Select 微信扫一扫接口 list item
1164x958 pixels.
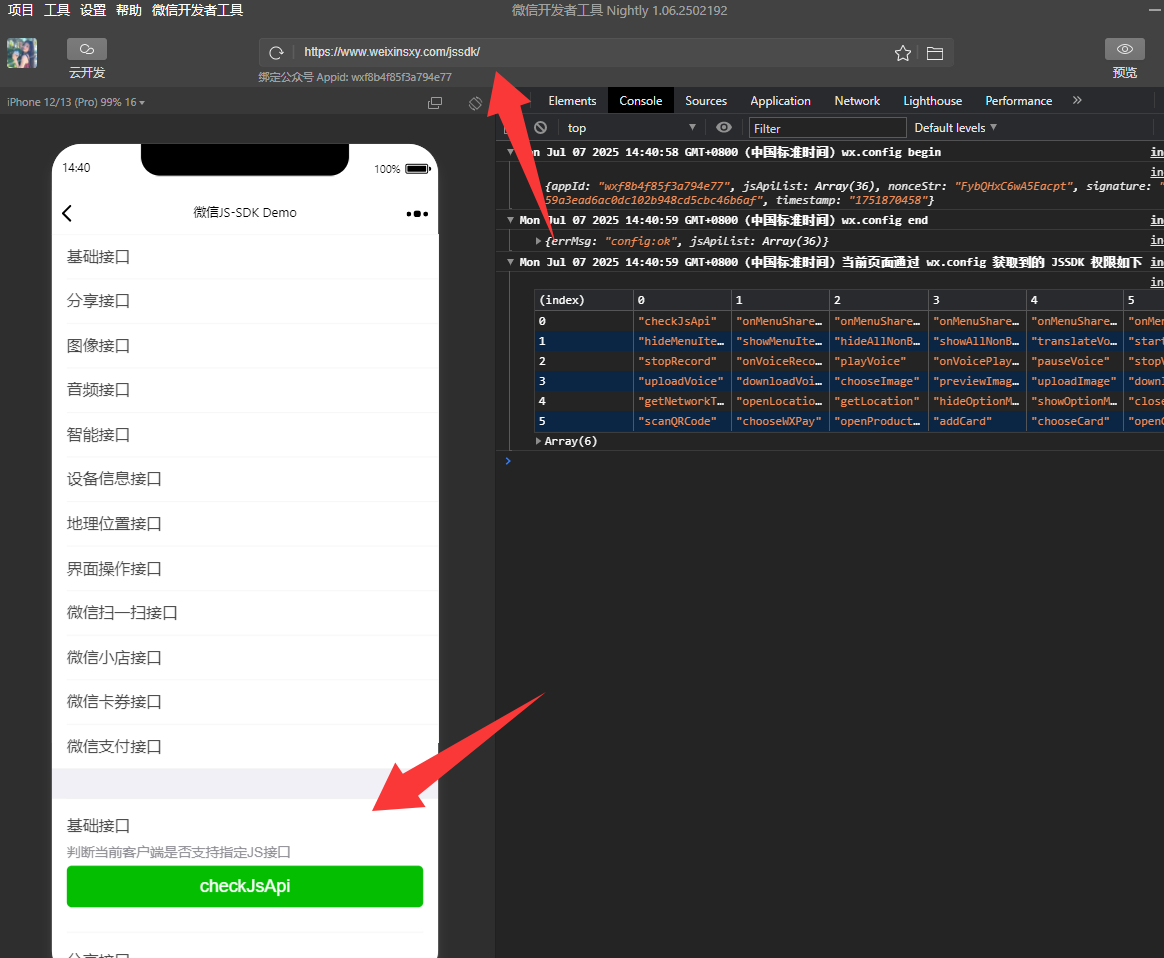pos(245,613)
